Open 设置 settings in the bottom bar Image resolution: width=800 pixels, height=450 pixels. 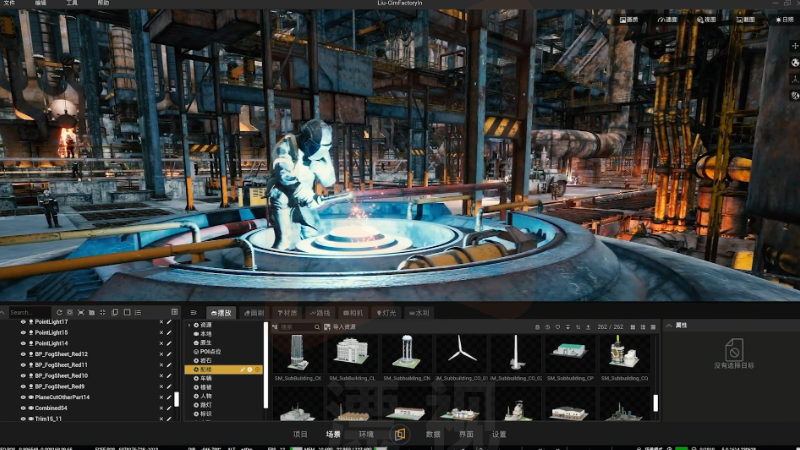498,435
